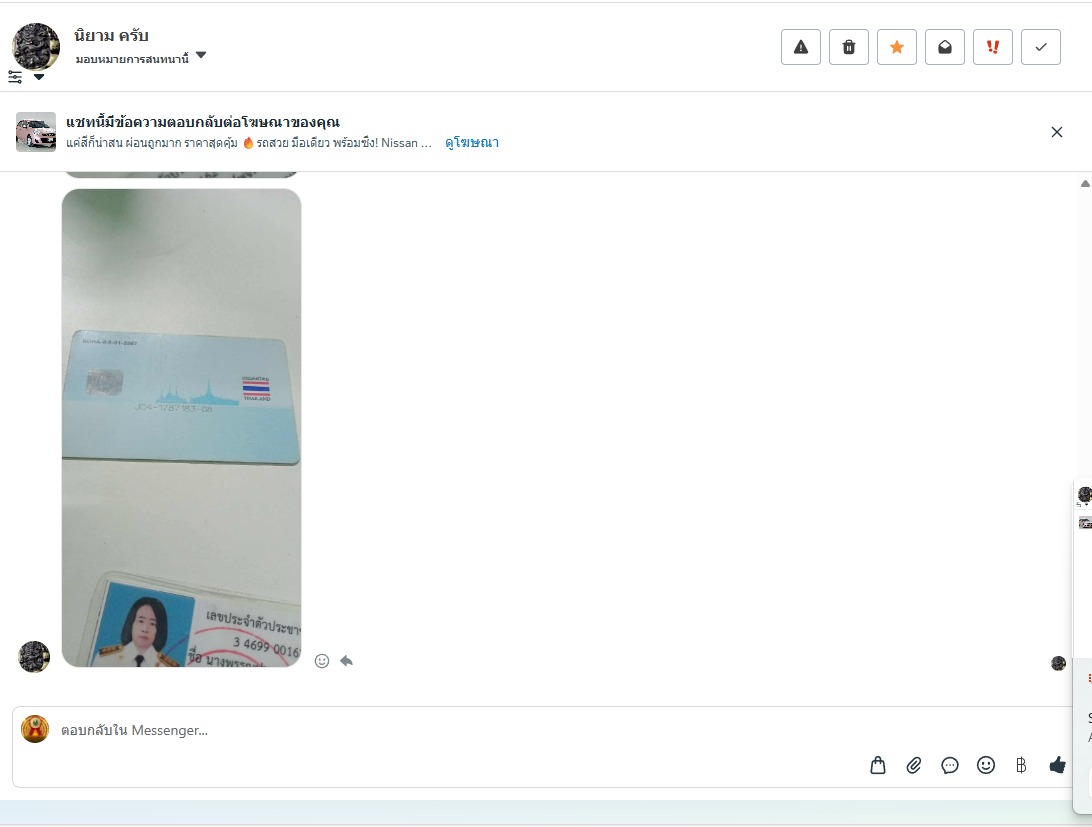Mark conversation unread with envelope icon

945,47
